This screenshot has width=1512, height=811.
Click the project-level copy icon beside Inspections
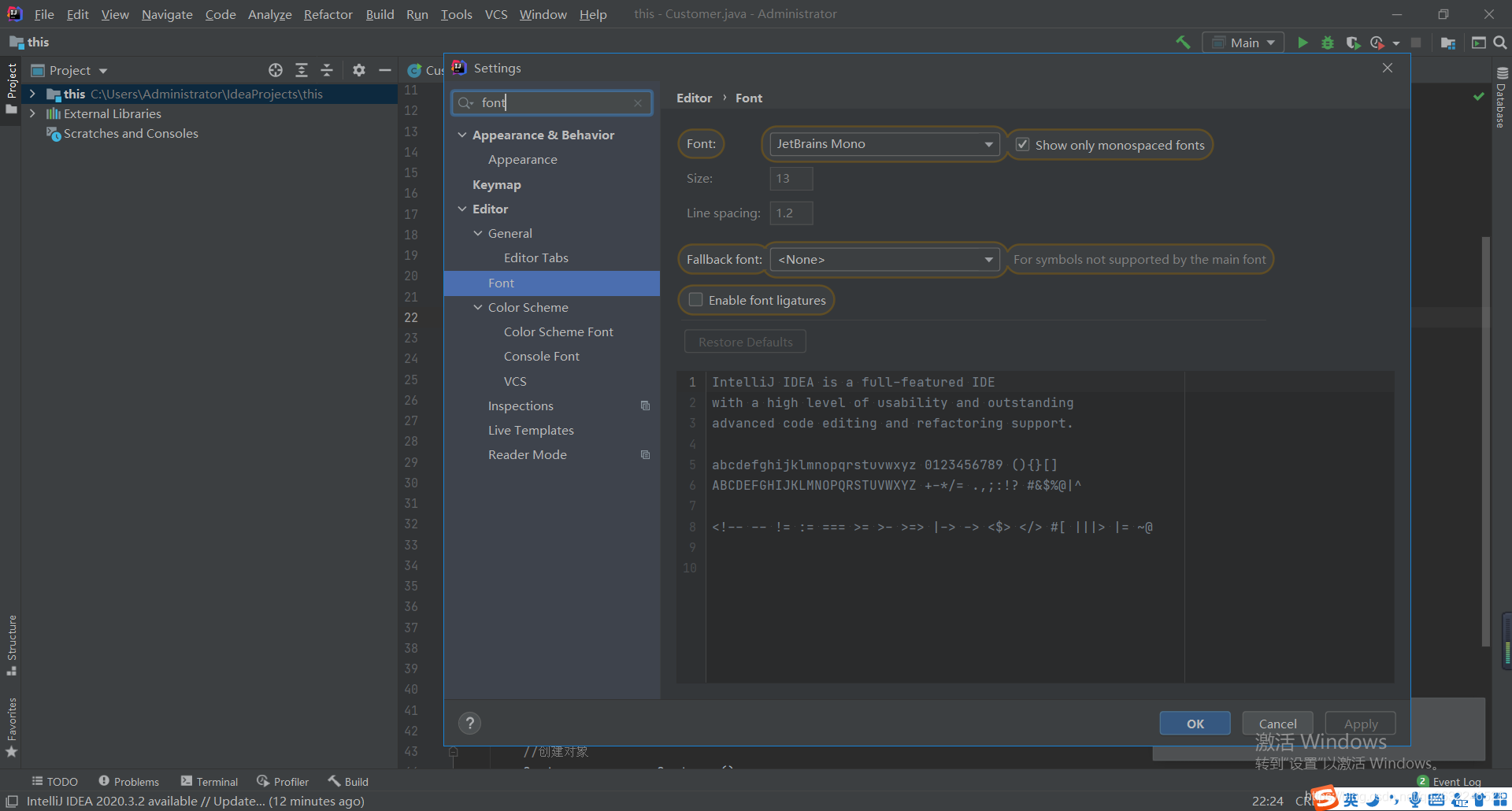coord(645,405)
